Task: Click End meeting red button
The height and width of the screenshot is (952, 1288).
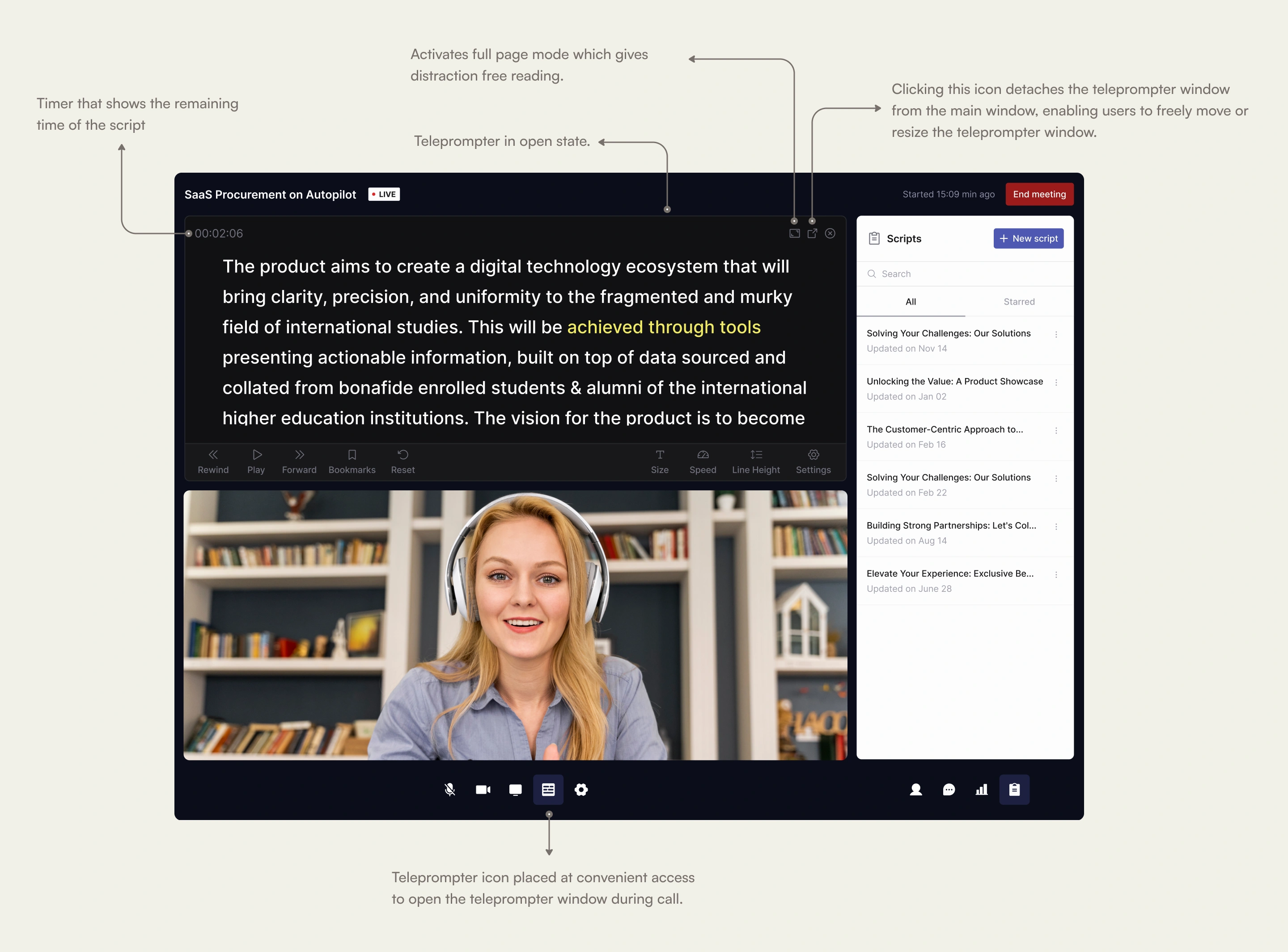Action: point(1039,194)
